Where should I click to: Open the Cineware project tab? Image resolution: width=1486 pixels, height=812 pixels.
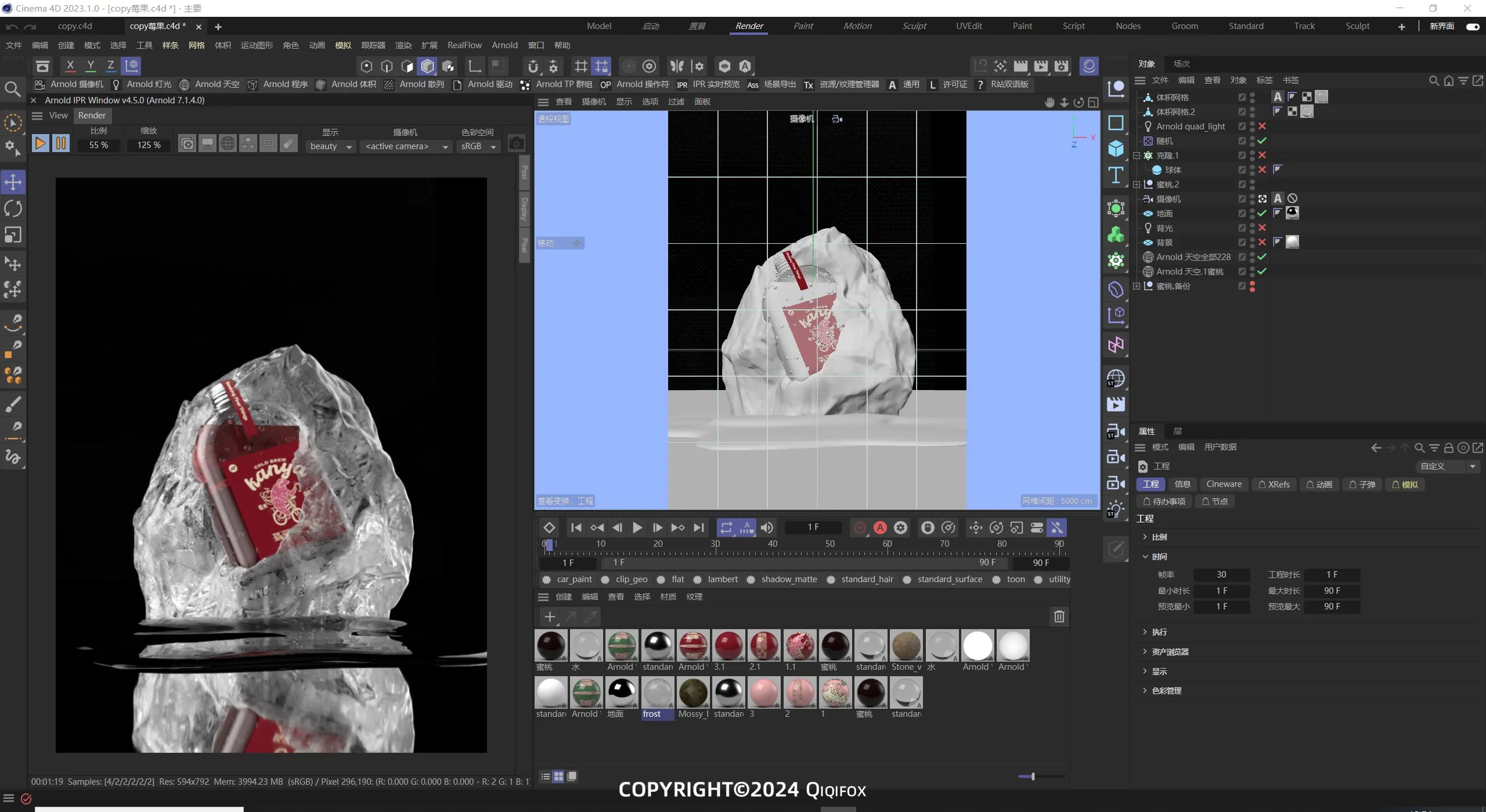click(x=1224, y=485)
